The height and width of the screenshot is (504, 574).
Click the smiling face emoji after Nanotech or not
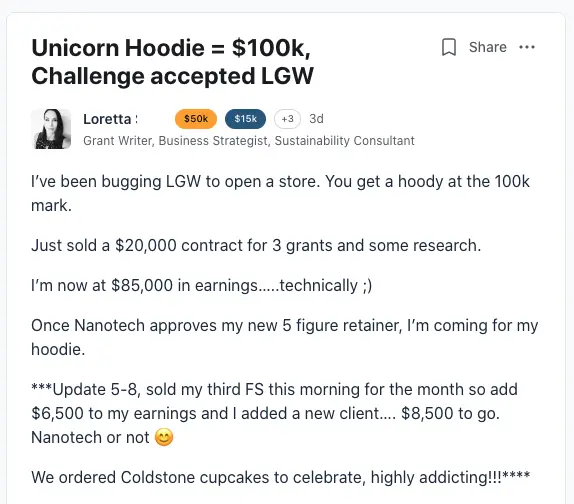point(164,437)
